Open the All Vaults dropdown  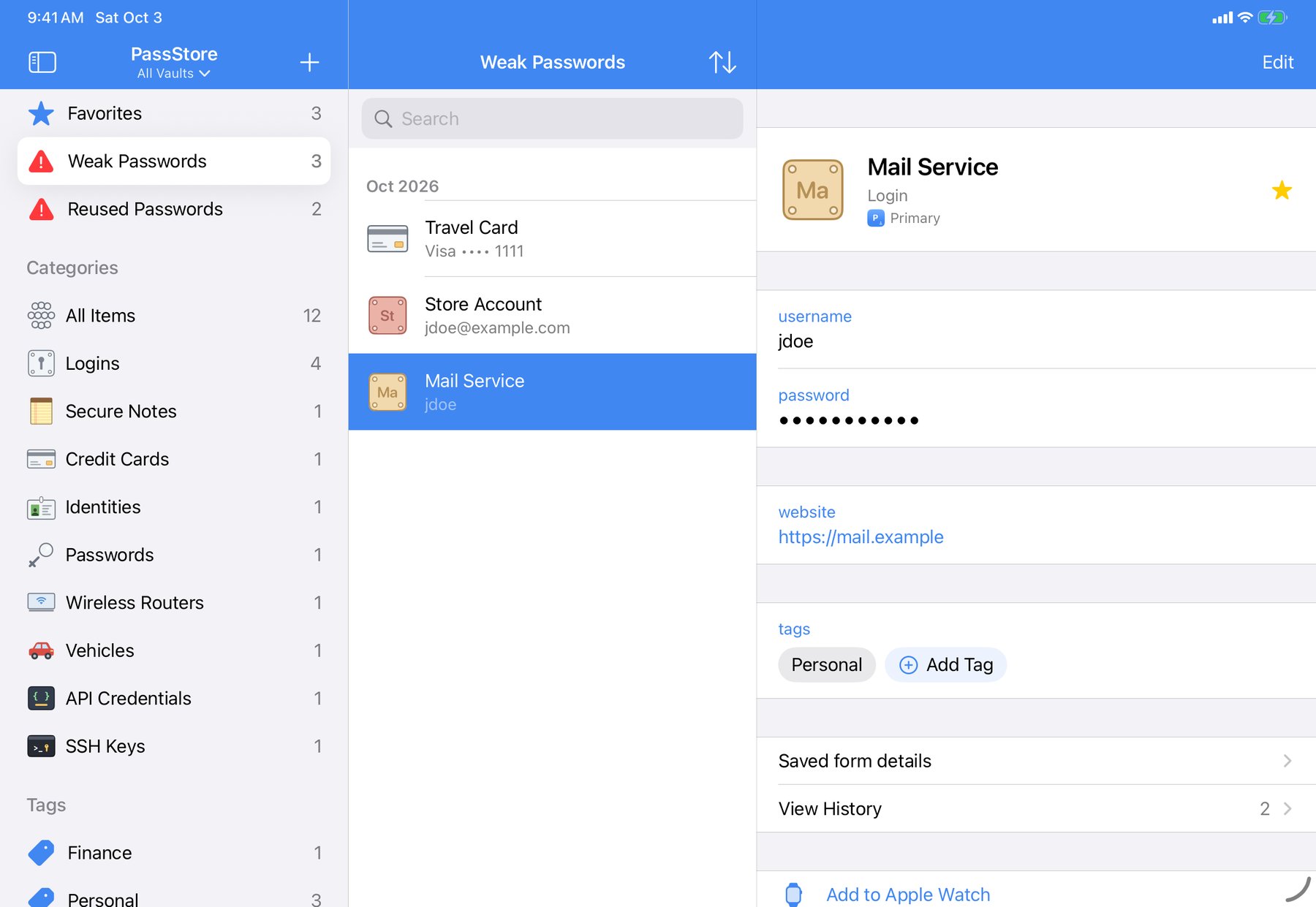point(174,73)
